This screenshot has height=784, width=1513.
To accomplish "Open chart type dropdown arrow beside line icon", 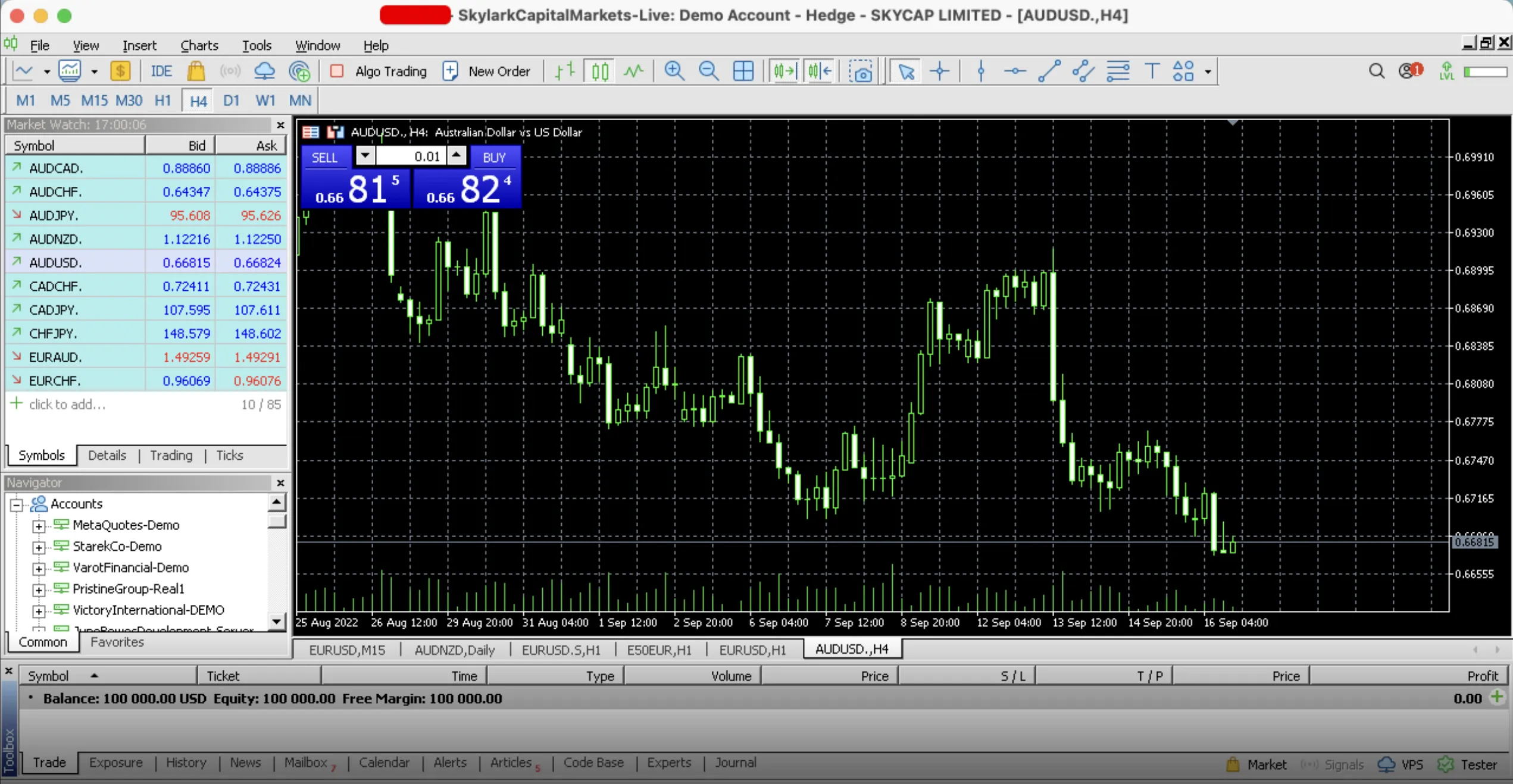I will point(46,72).
